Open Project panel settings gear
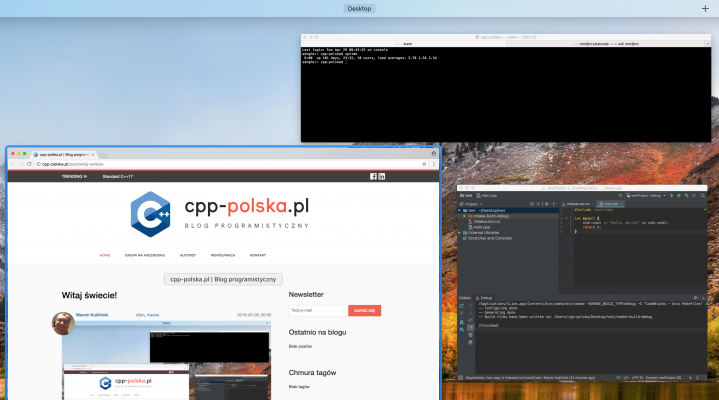The height and width of the screenshot is (400, 719). pos(546,204)
